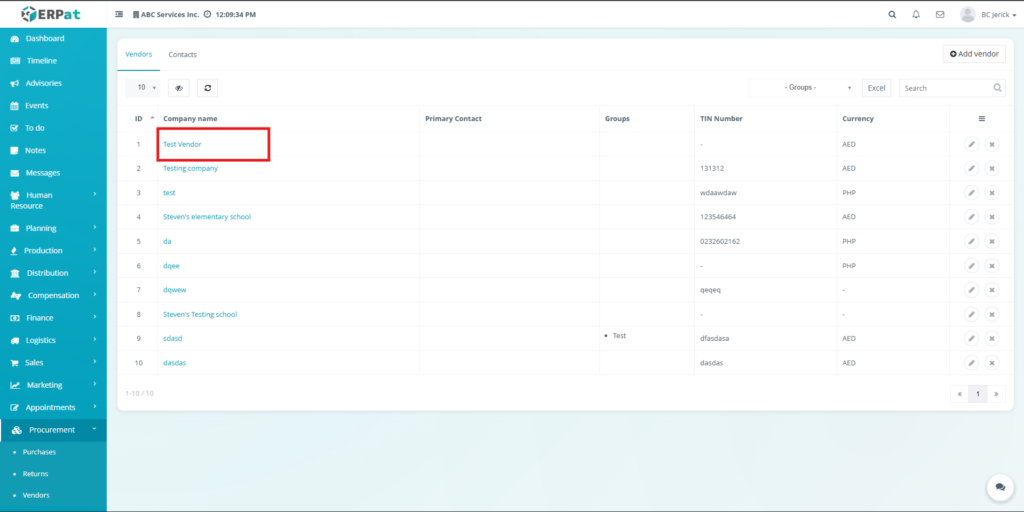Image resolution: width=1024 pixels, height=512 pixels.
Task: Expand Marketing menu
Action: 53,385
